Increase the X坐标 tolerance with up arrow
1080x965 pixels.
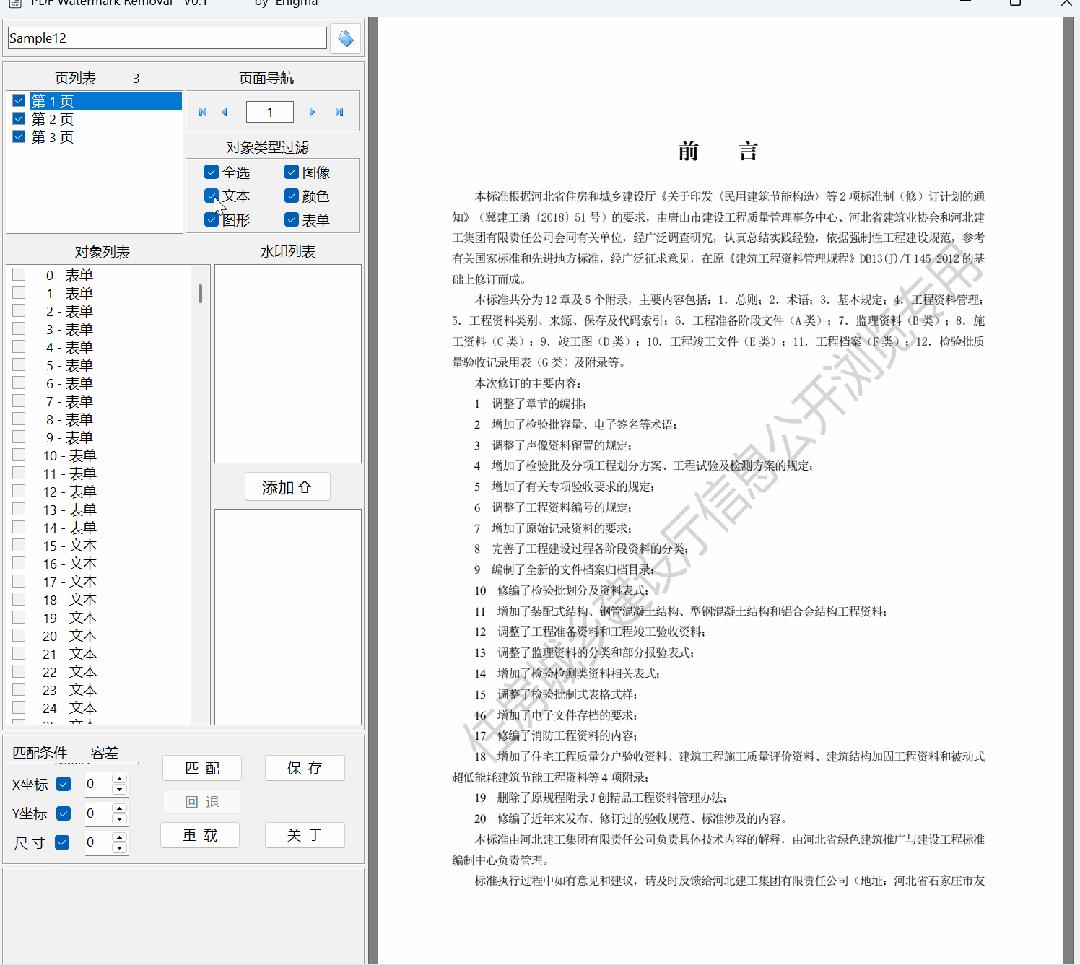click(x=120, y=779)
